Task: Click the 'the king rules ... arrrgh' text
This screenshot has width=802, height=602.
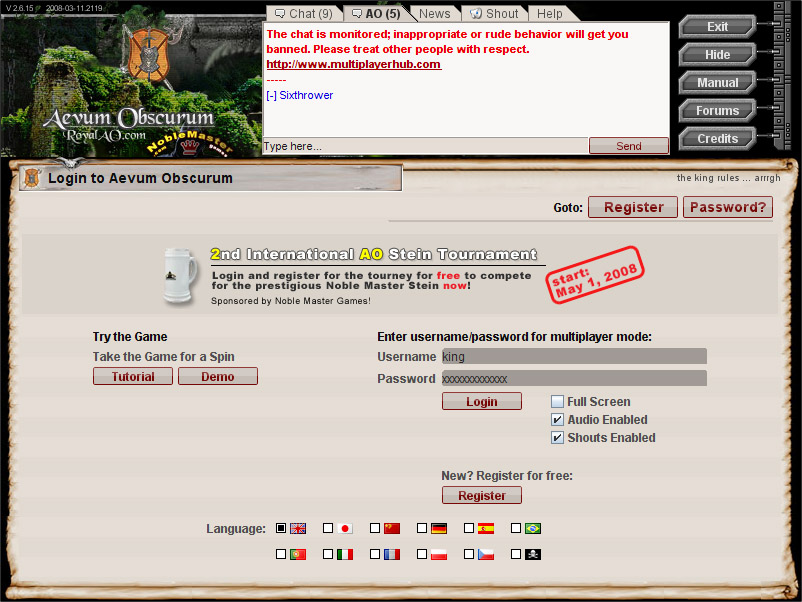Action: click(728, 178)
